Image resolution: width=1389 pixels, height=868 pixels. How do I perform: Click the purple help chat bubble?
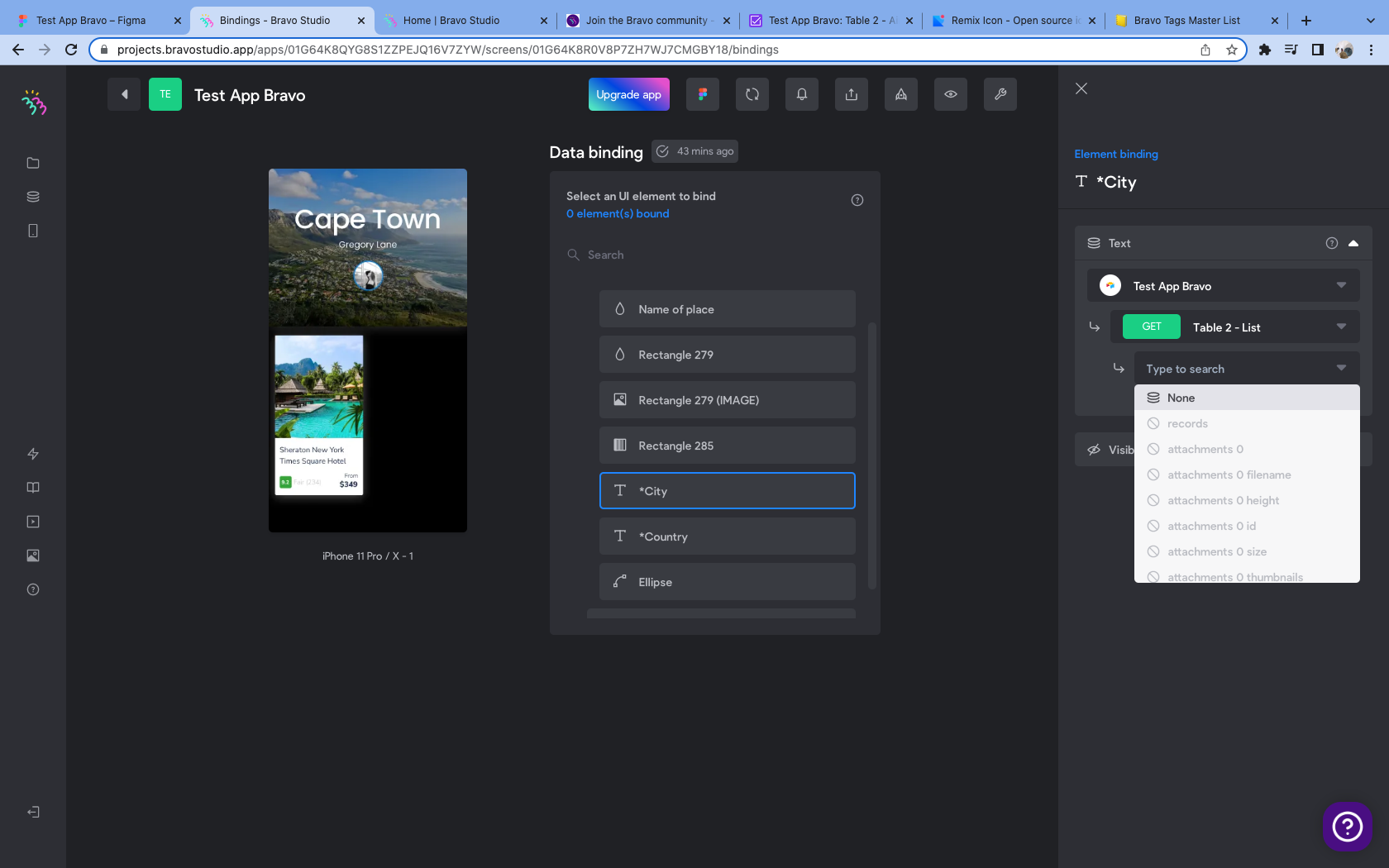point(1348,826)
